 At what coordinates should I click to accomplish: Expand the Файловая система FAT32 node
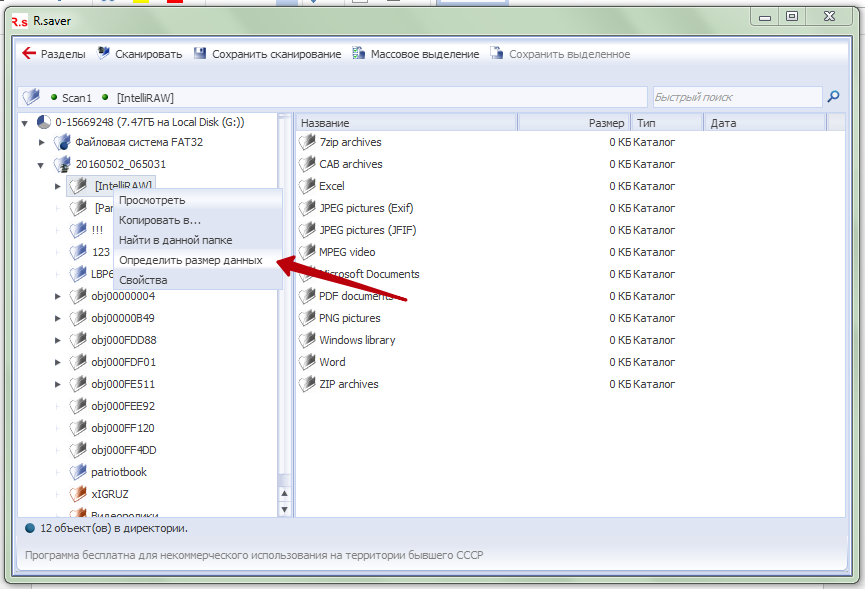pos(41,142)
